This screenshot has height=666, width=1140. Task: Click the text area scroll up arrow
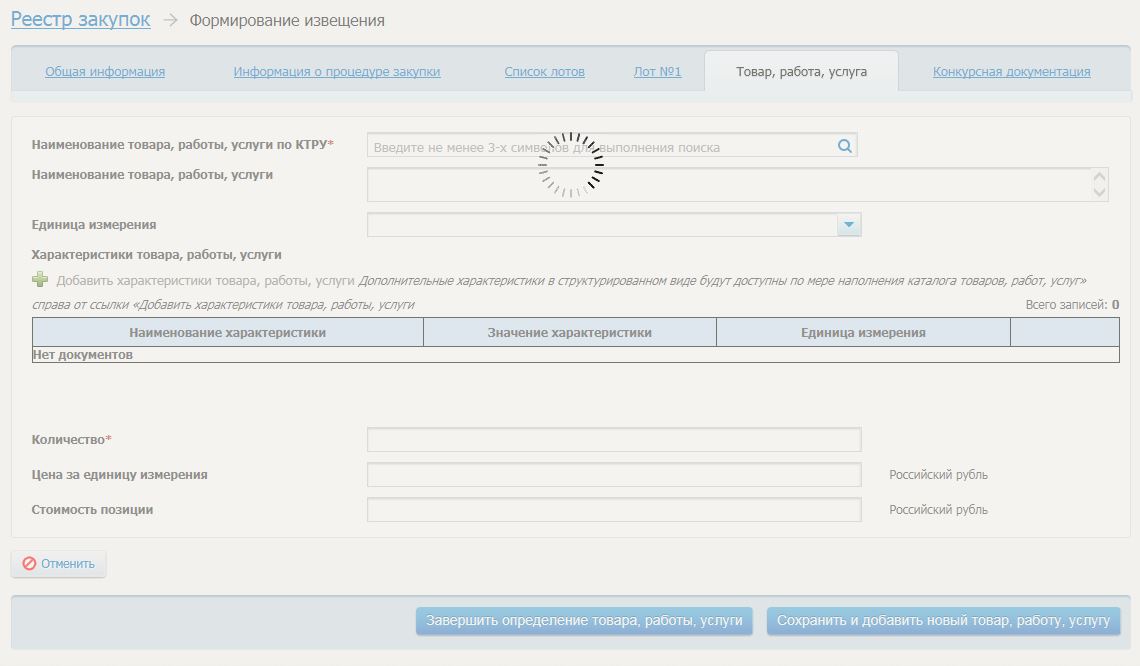point(1100,176)
